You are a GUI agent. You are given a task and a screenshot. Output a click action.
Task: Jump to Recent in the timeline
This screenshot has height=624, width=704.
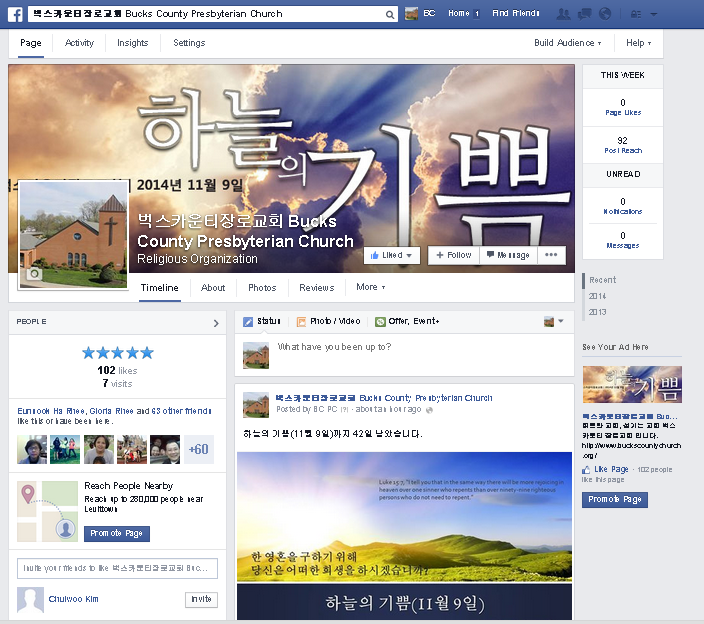(603, 280)
